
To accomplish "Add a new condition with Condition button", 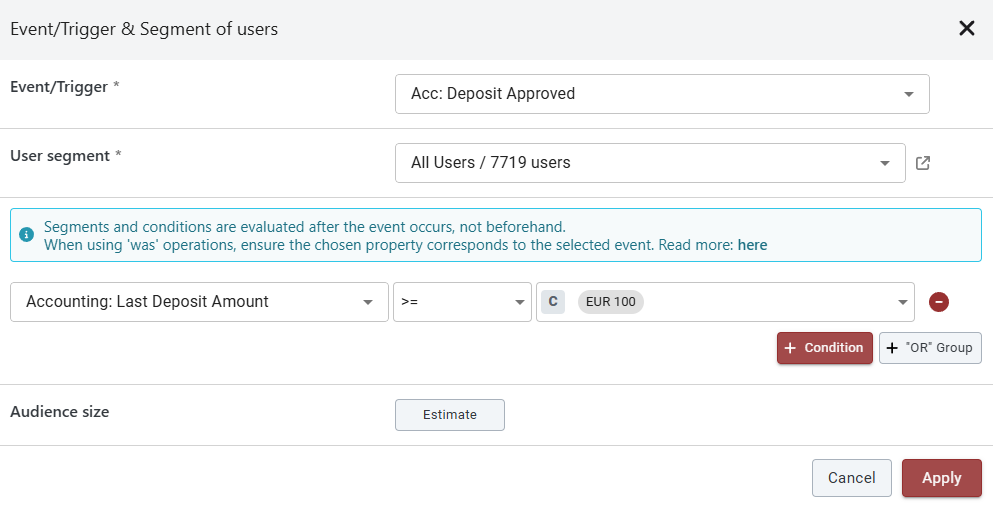I will pyautogui.click(x=824, y=348).
